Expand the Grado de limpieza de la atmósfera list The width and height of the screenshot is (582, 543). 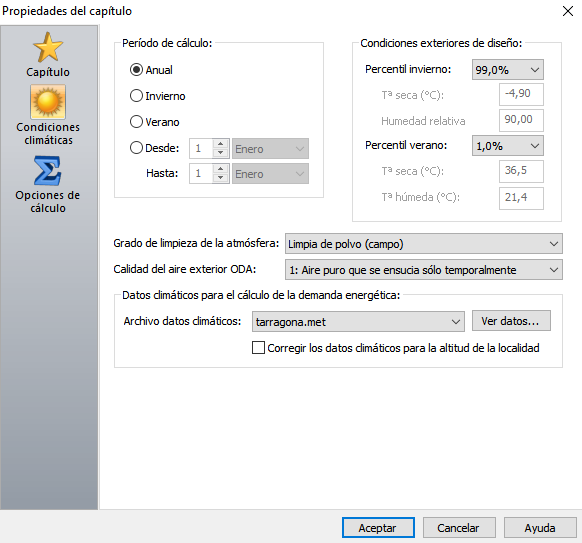tap(424, 243)
